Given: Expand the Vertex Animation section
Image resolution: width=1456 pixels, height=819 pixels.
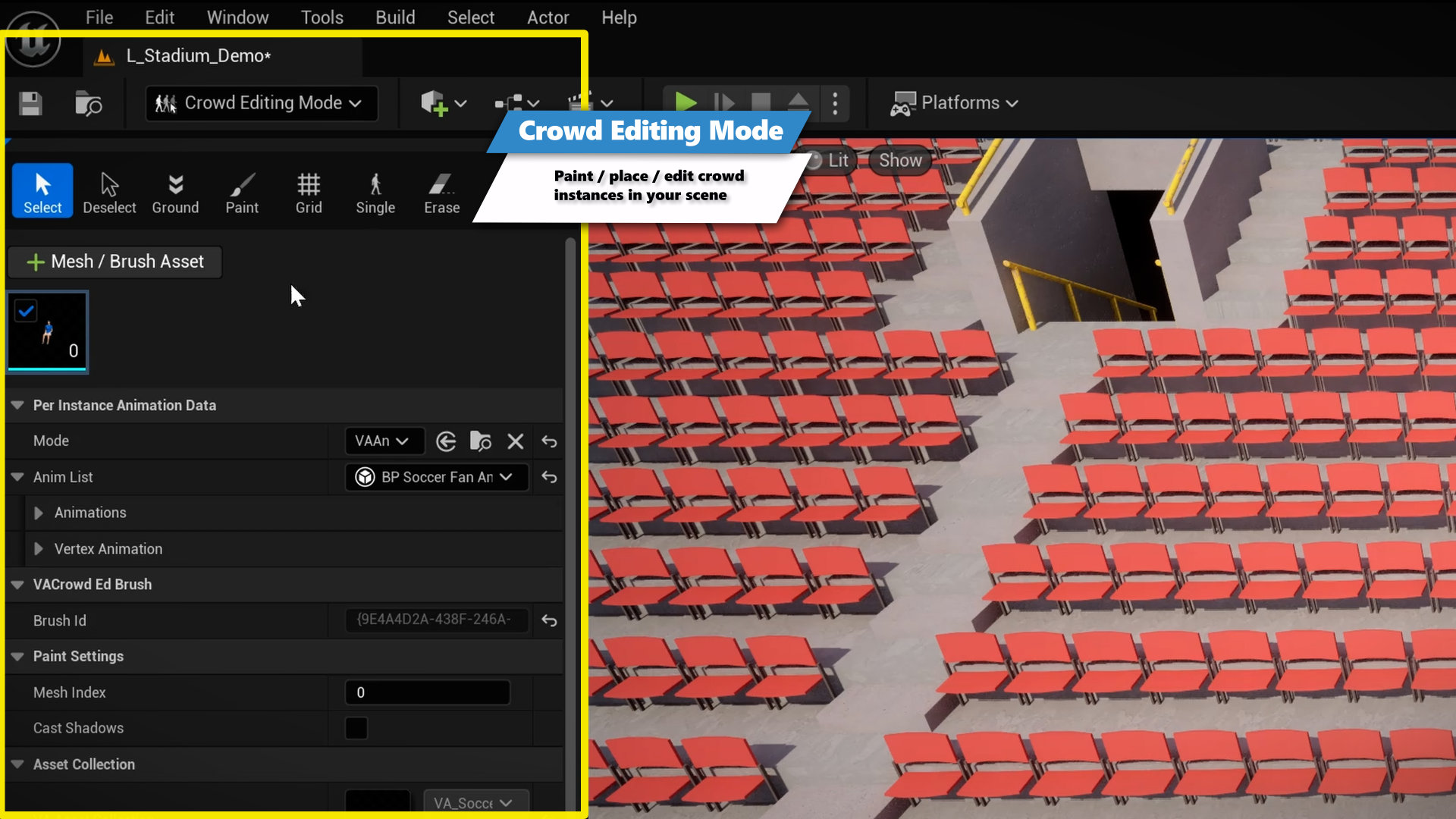Looking at the screenshot, I should pyautogui.click(x=40, y=548).
